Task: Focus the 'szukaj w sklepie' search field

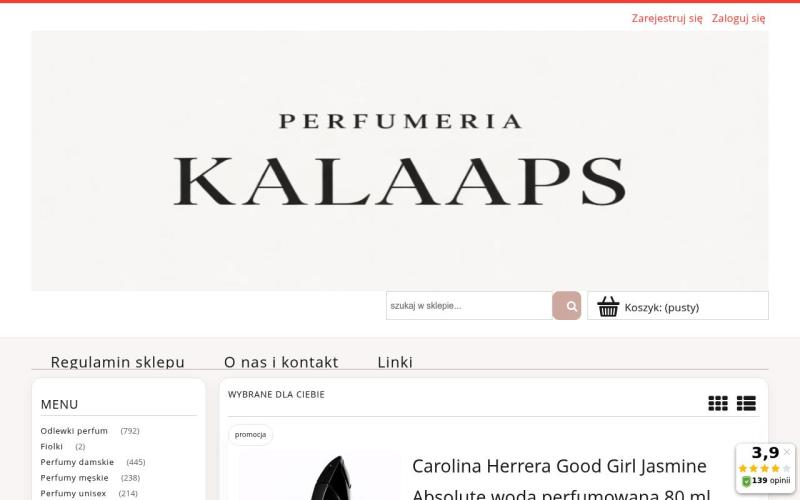Action: click(469, 306)
